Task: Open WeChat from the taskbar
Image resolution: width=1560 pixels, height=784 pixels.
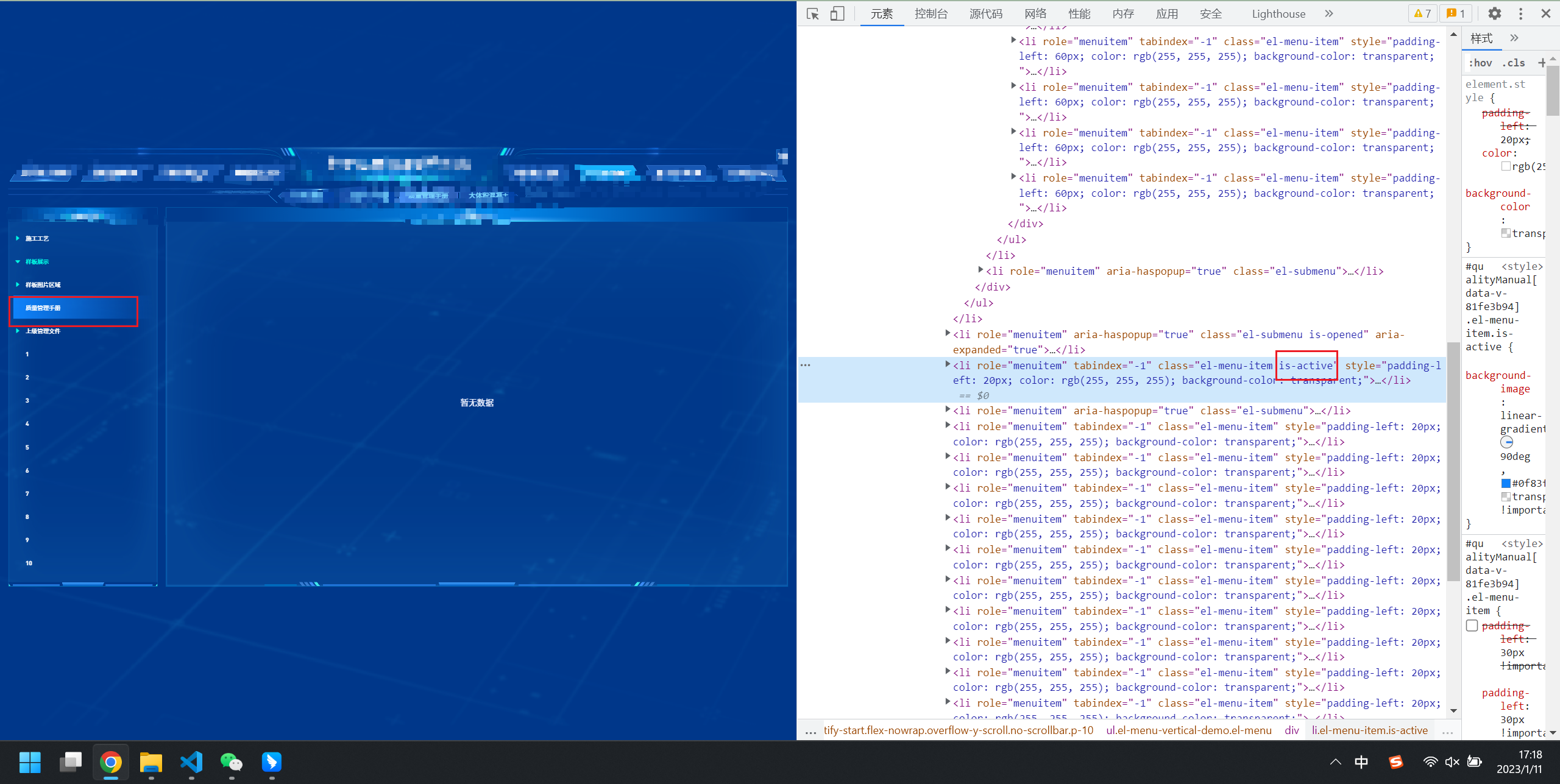Action: coord(231,762)
